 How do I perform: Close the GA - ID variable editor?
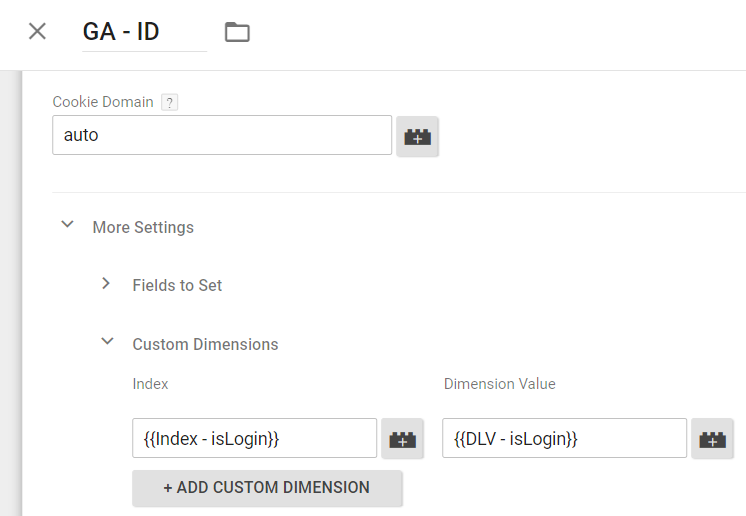click(x=37, y=31)
